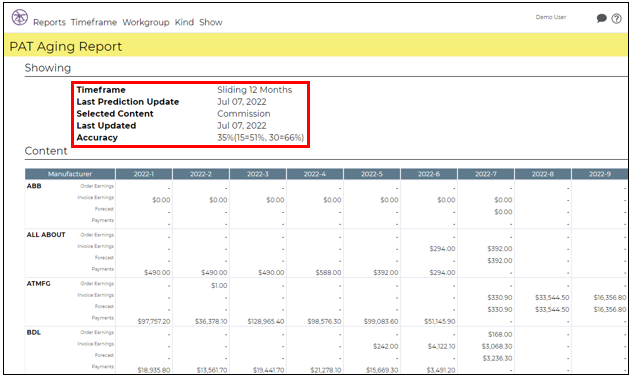The height and width of the screenshot is (377, 632).
Task: Click the 2022-7 column header
Action: [x=486, y=174]
